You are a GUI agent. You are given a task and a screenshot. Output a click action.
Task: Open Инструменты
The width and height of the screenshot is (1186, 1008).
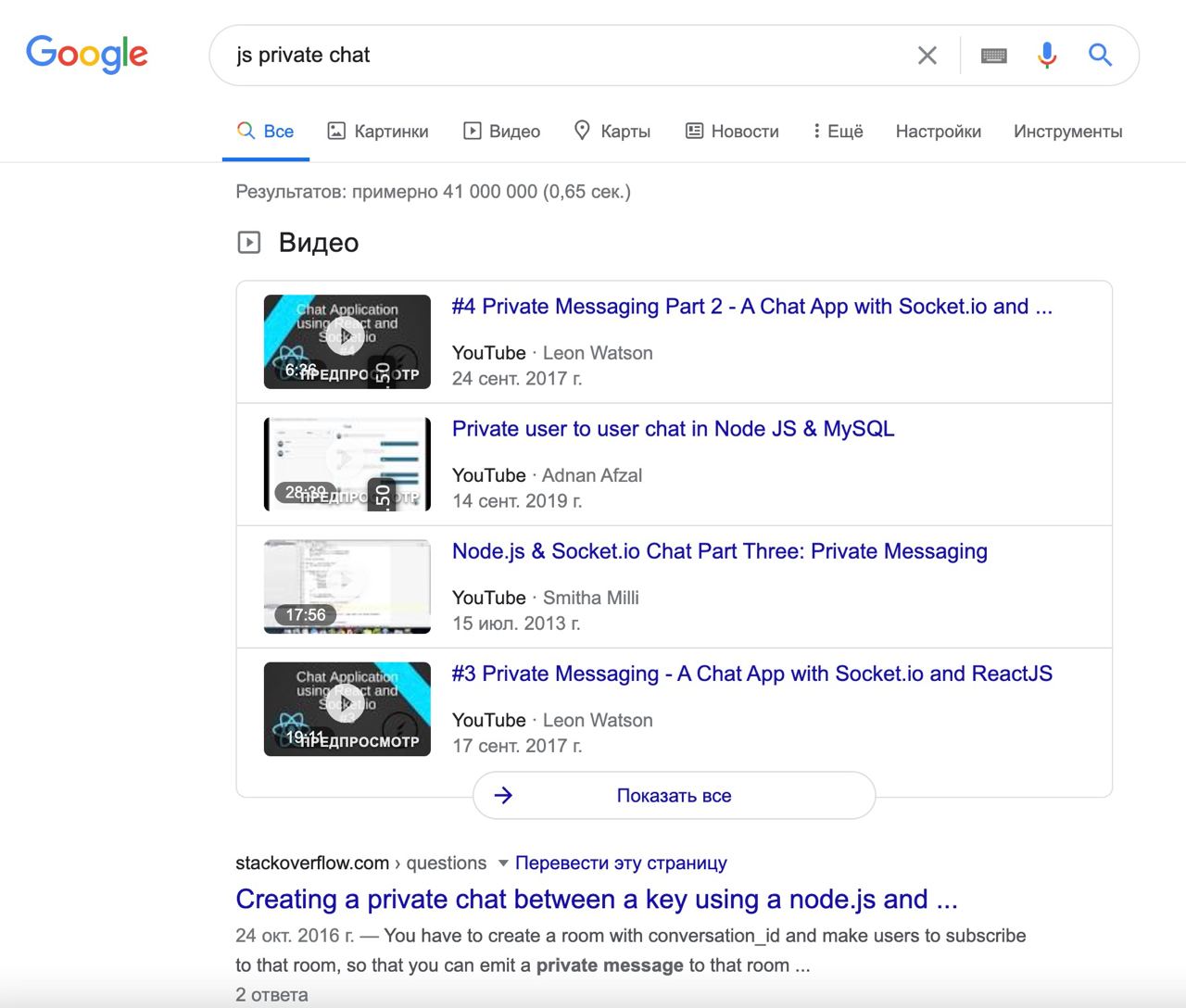pos(1067,132)
